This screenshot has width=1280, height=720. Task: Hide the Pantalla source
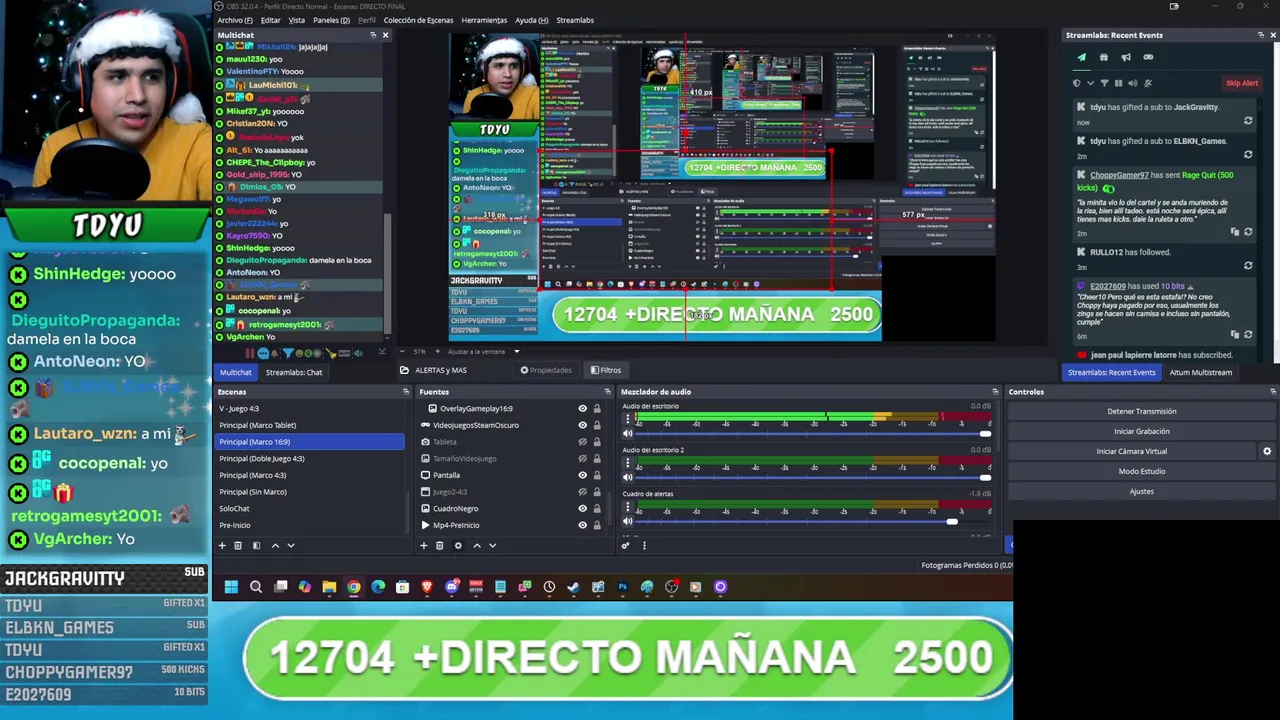tap(582, 475)
